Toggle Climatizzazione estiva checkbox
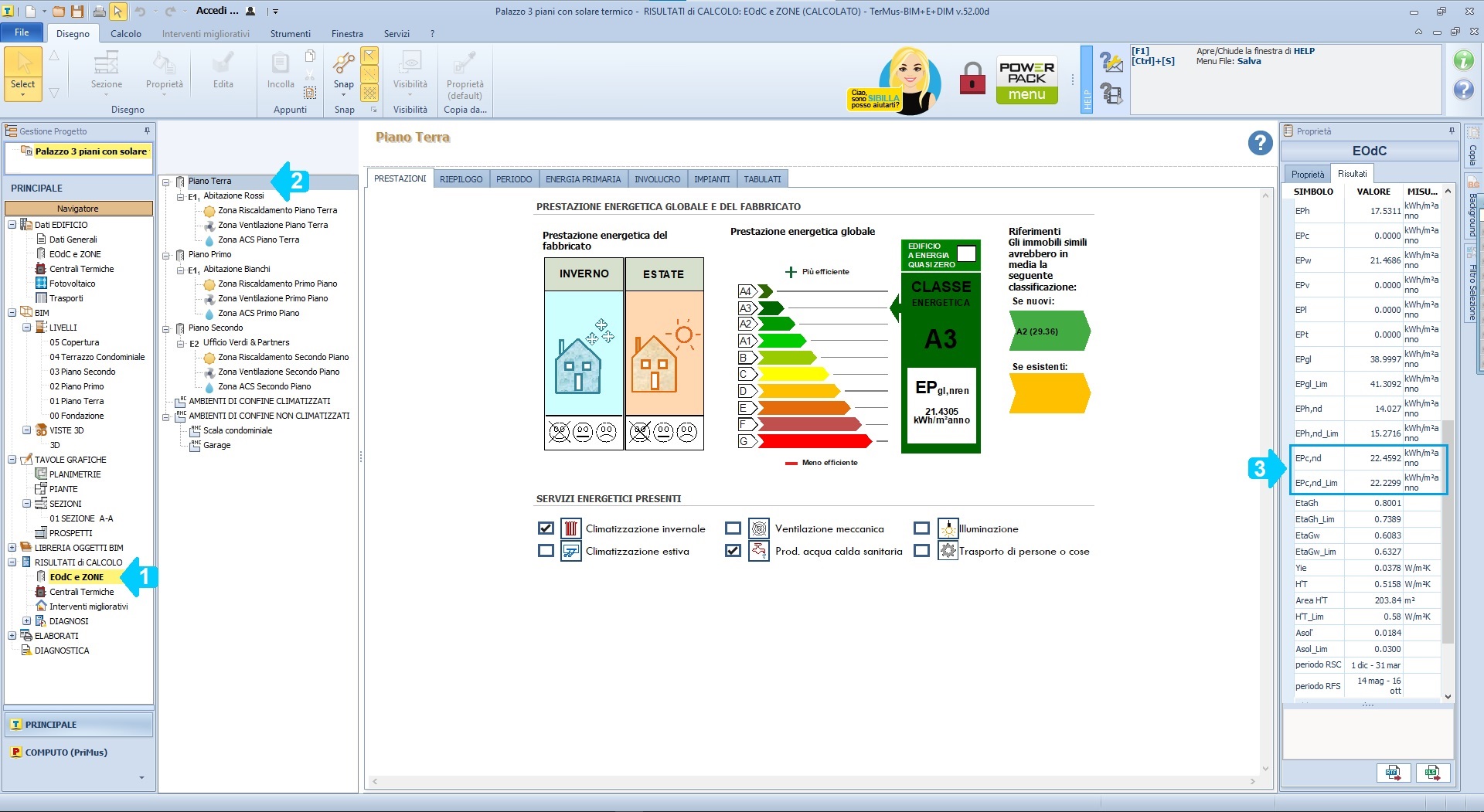Image resolution: width=1484 pixels, height=812 pixels. coord(546,551)
